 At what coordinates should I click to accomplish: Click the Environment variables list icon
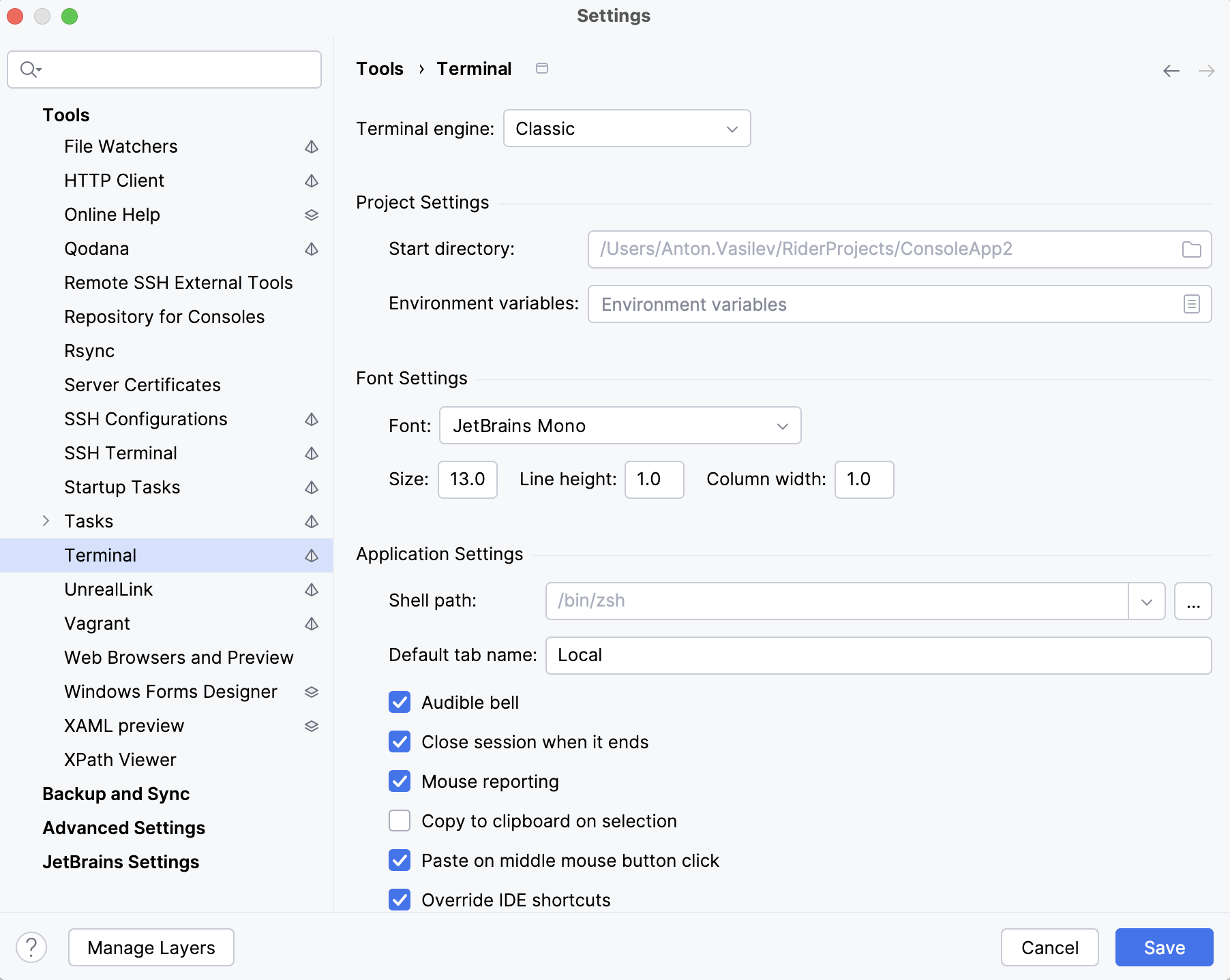[1192, 304]
